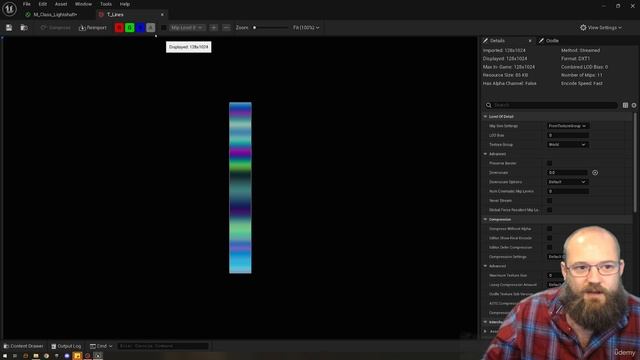The image size is (640, 360).
Task: Open the View Settings menu
Action: [601, 28]
